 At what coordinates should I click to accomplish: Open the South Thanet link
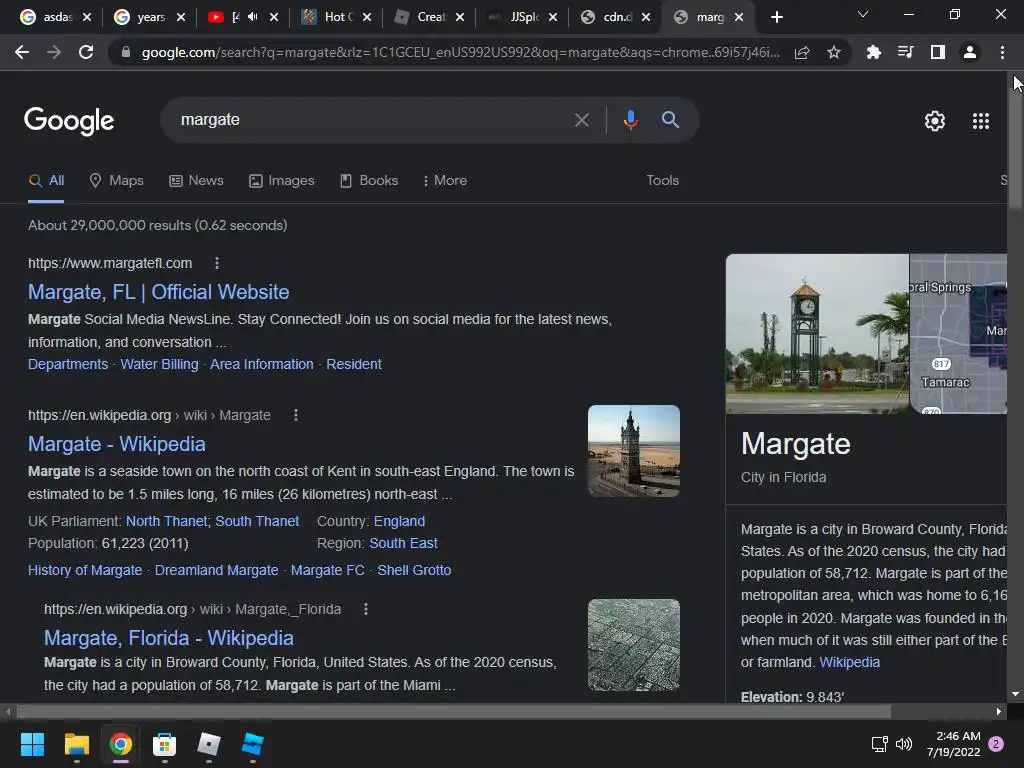point(257,521)
